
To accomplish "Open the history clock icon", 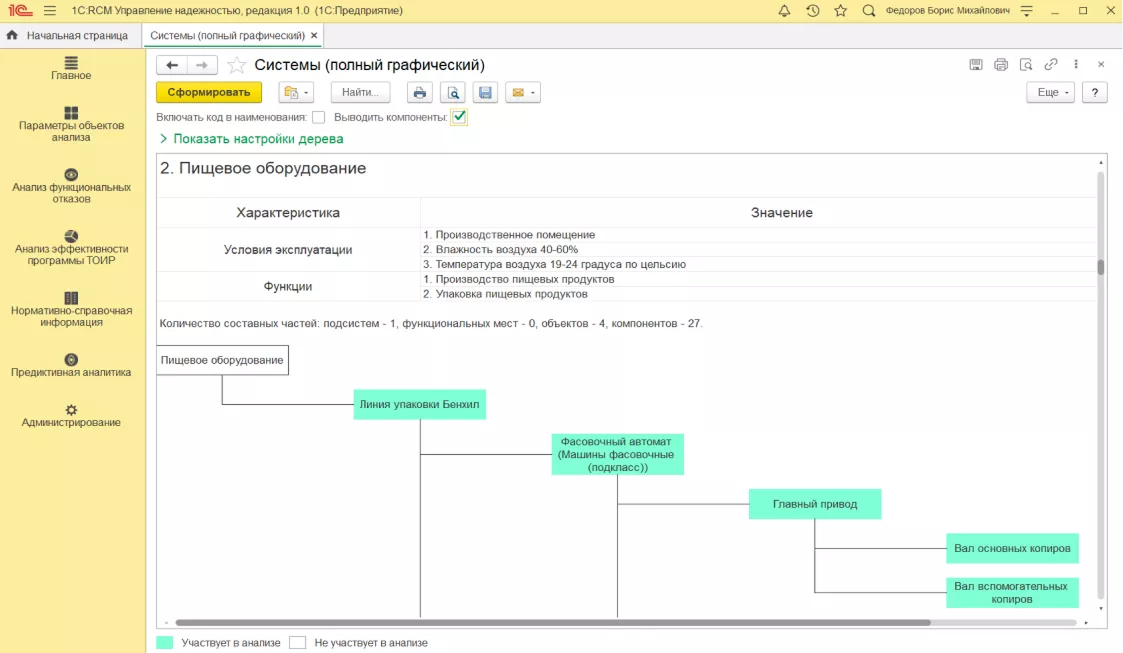I will pyautogui.click(x=812, y=11).
